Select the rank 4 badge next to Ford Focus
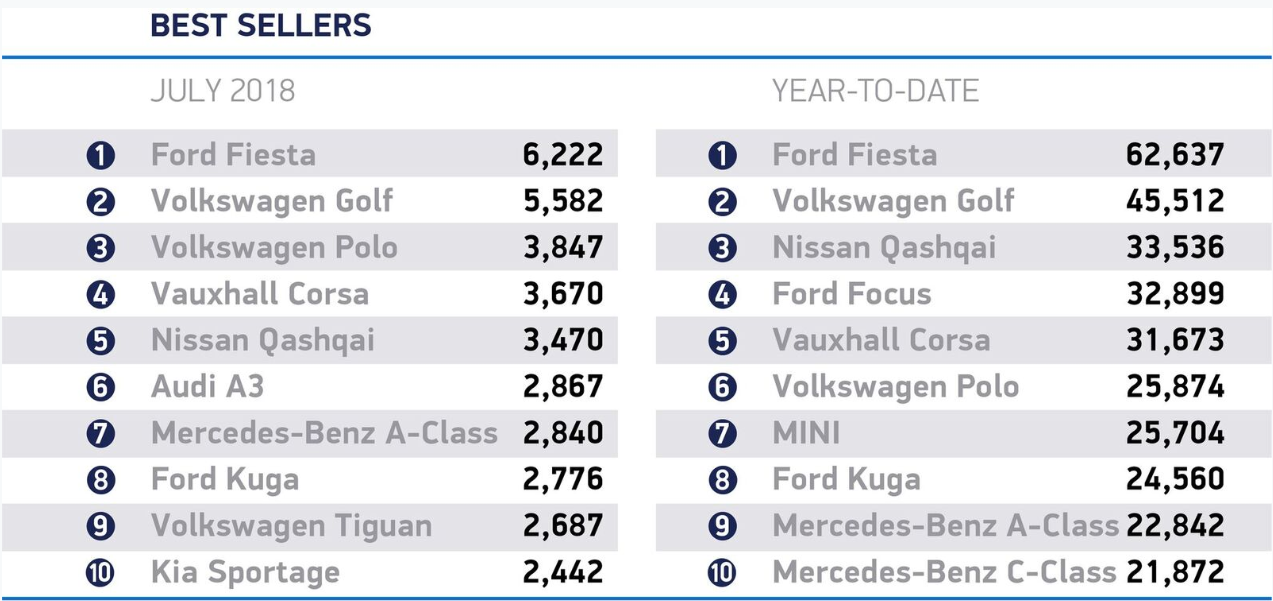 coord(722,295)
